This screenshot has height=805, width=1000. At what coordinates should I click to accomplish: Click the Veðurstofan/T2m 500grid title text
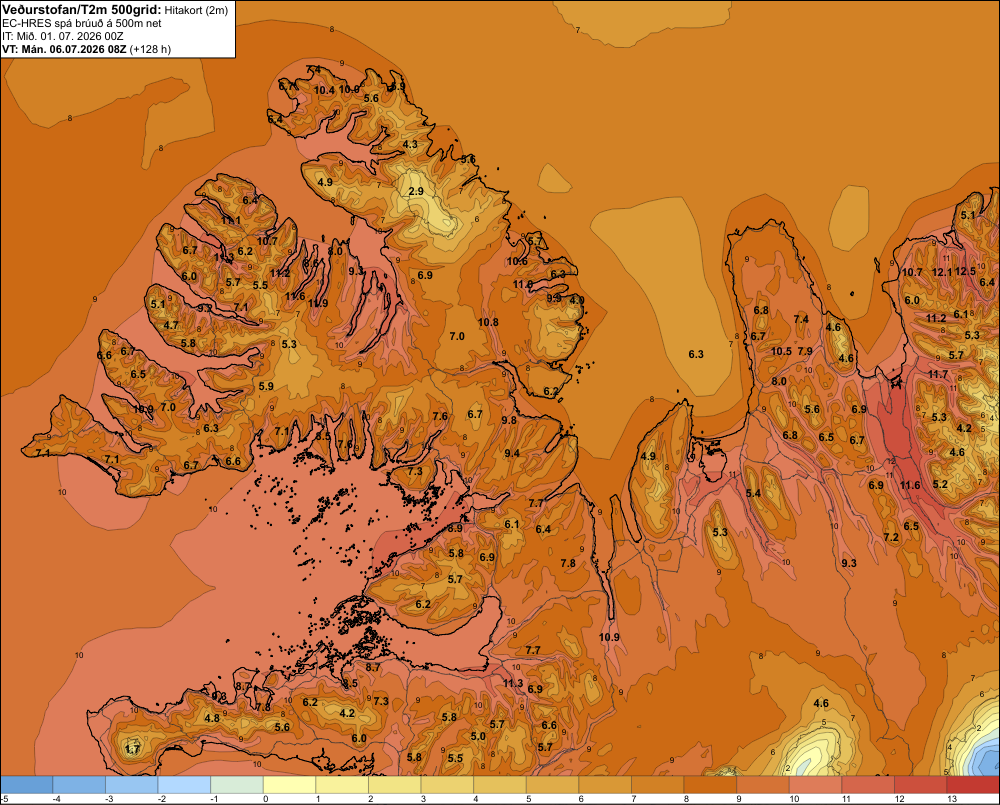click(x=82, y=9)
